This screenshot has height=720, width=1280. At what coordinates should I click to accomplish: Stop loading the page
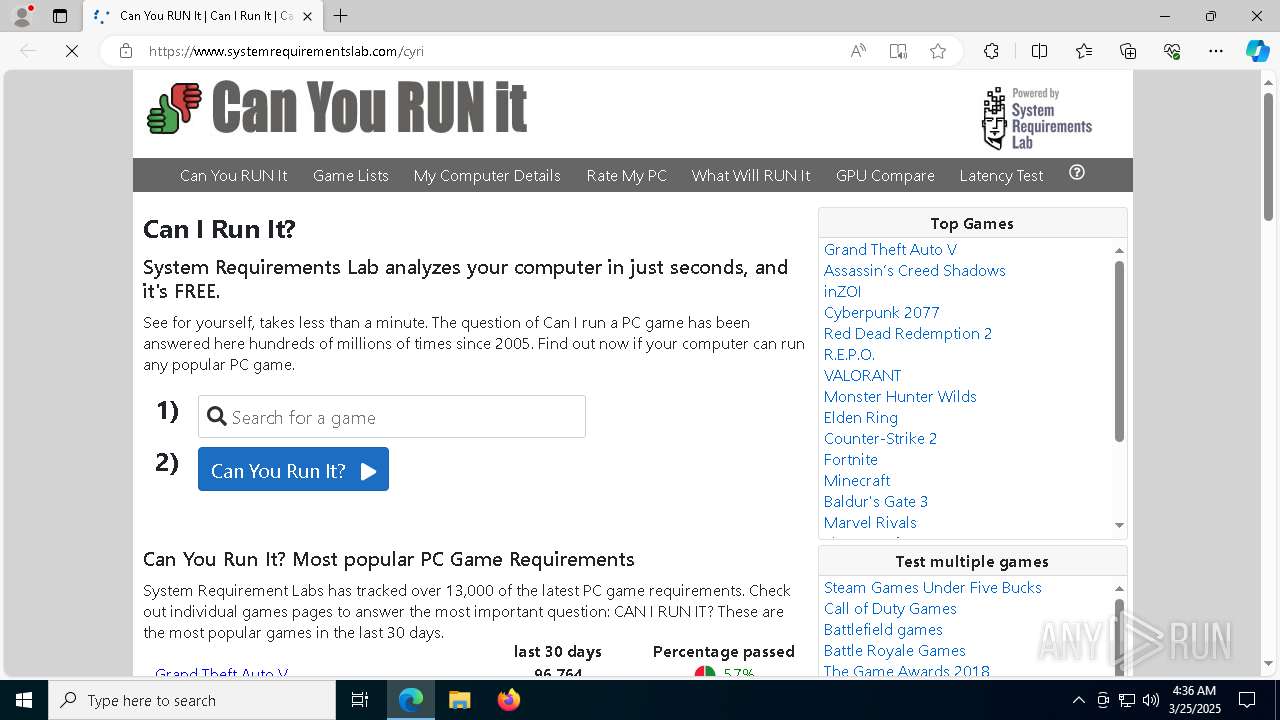coord(72,51)
